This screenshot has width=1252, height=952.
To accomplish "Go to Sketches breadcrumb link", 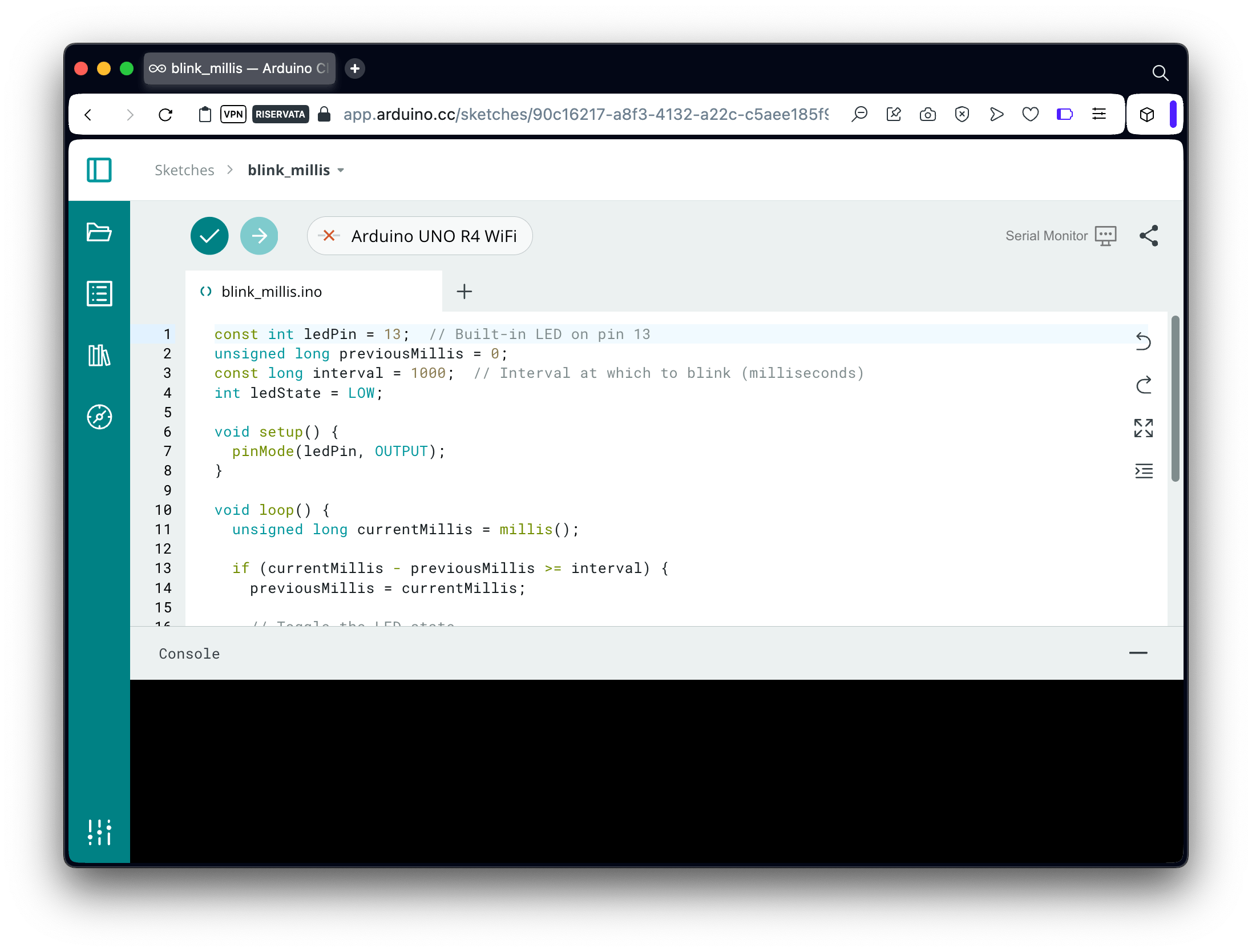I will (x=184, y=170).
